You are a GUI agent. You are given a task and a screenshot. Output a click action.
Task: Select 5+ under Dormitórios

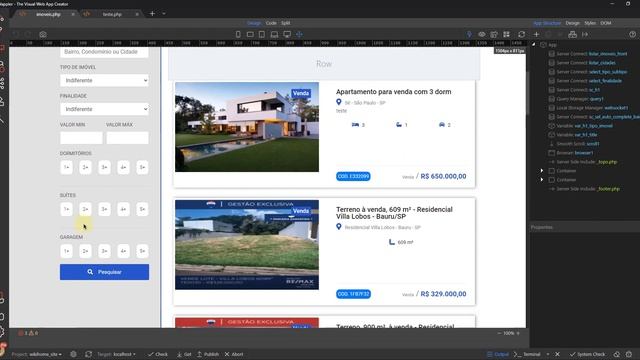coord(142,167)
